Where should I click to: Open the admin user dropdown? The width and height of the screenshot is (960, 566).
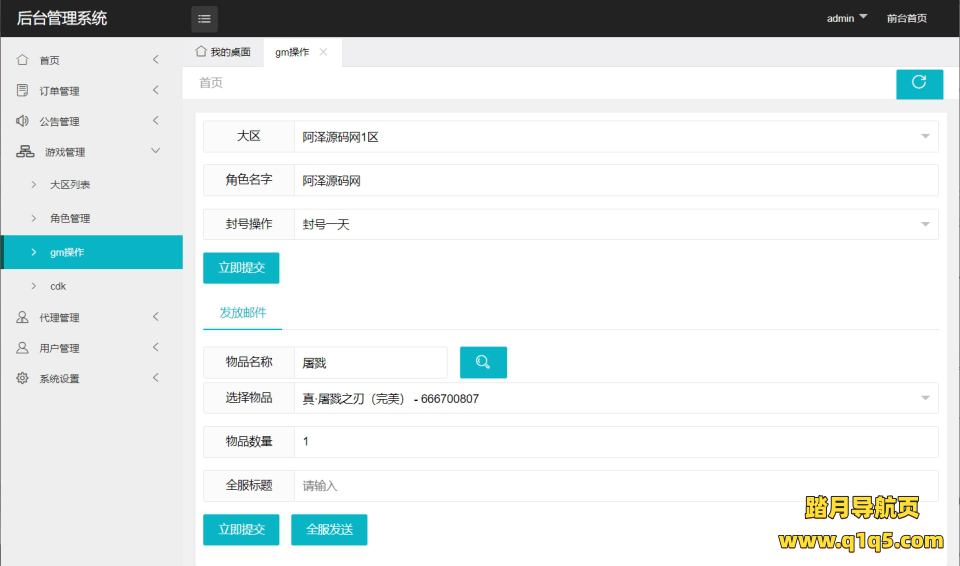[847, 18]
